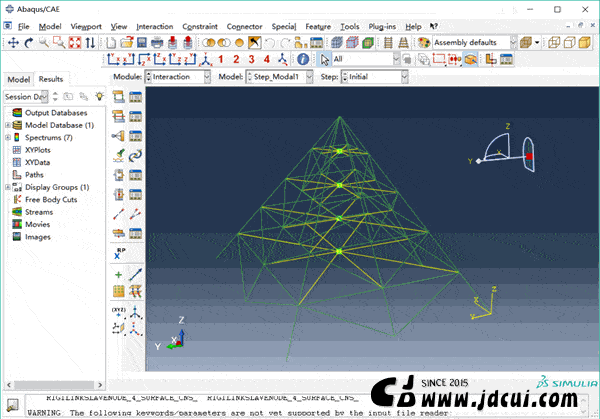Activate the Box Zoom tool
600x419 pixels.
[x=59, y=42]
